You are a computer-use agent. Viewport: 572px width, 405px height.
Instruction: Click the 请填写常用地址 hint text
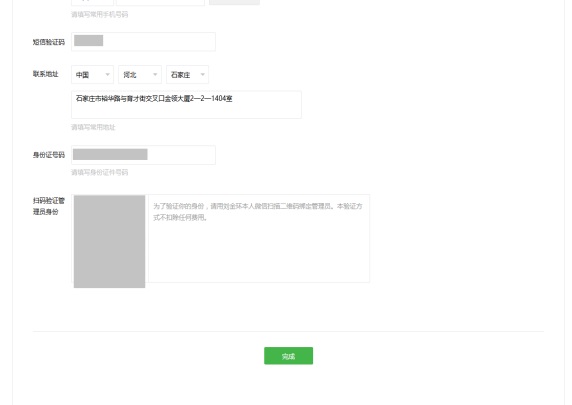click(x=93, y=127)
